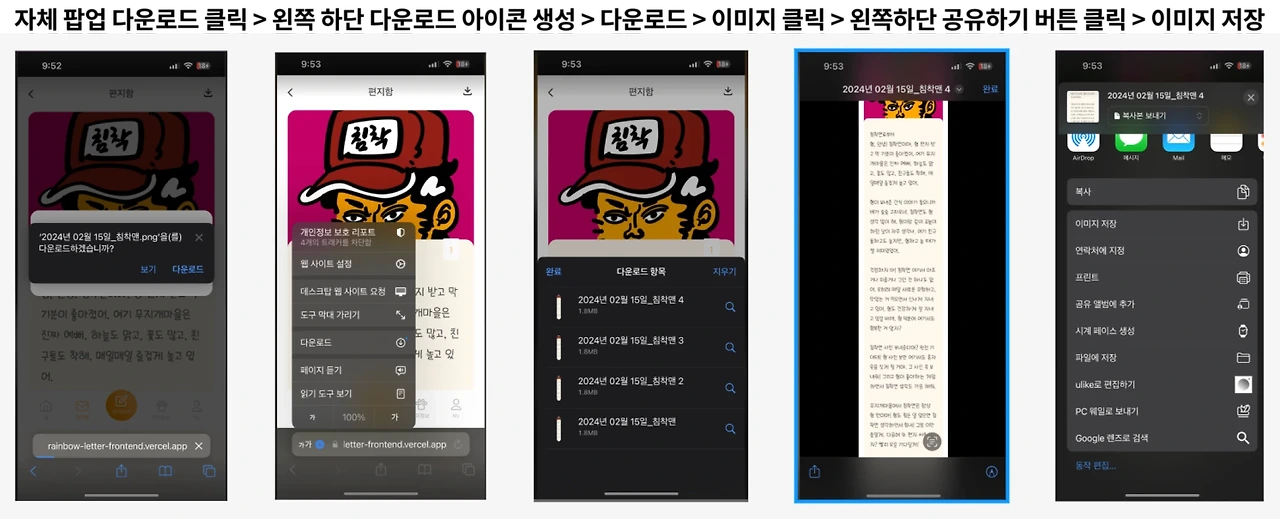
Task: Reload page via address bar refresh icon
Action: (x=459, y=444)
